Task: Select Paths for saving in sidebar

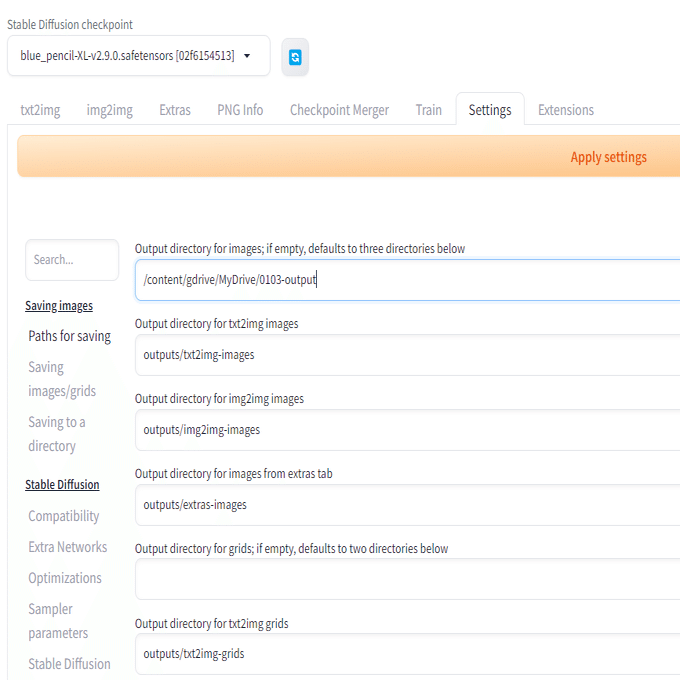Action: 69,336
